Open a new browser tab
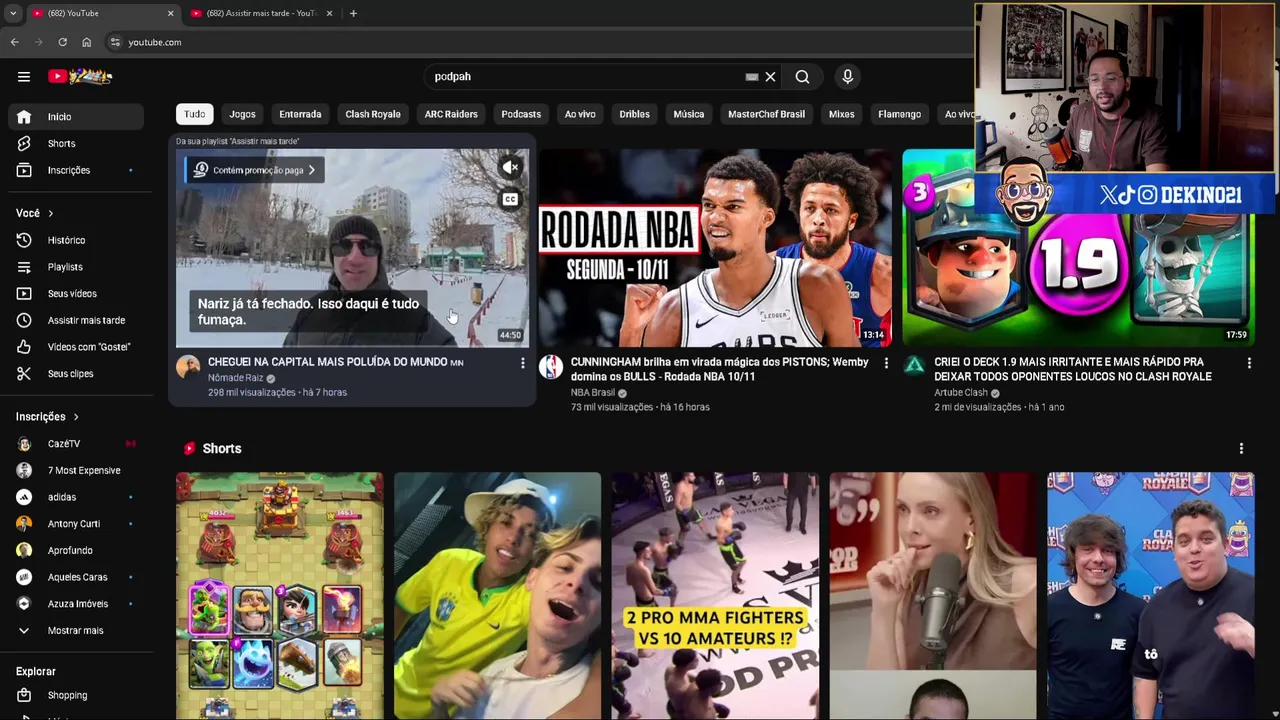 [353, 13]
